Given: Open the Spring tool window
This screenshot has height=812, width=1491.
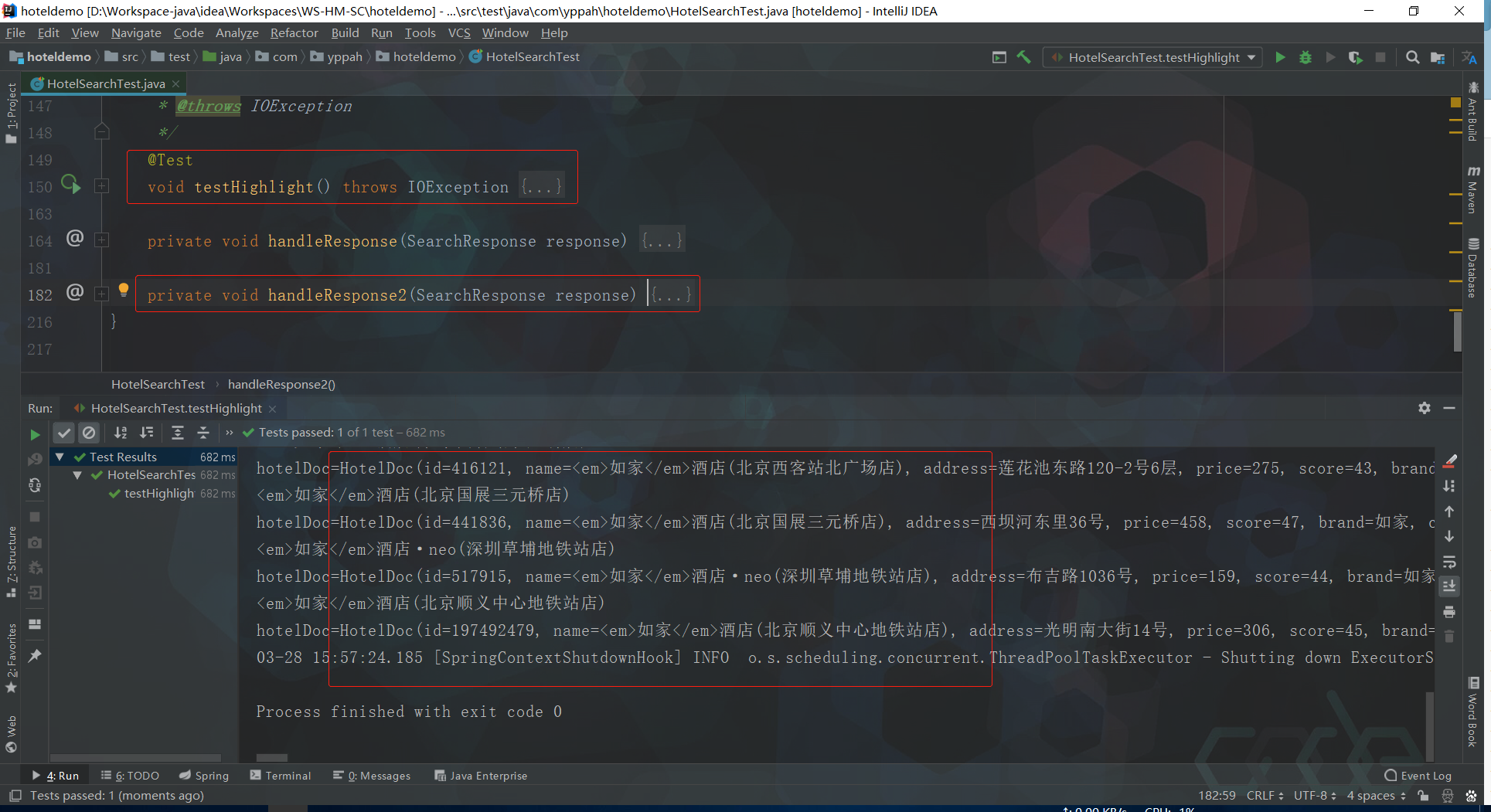Looking at the screenshot, I should point(204,776).
